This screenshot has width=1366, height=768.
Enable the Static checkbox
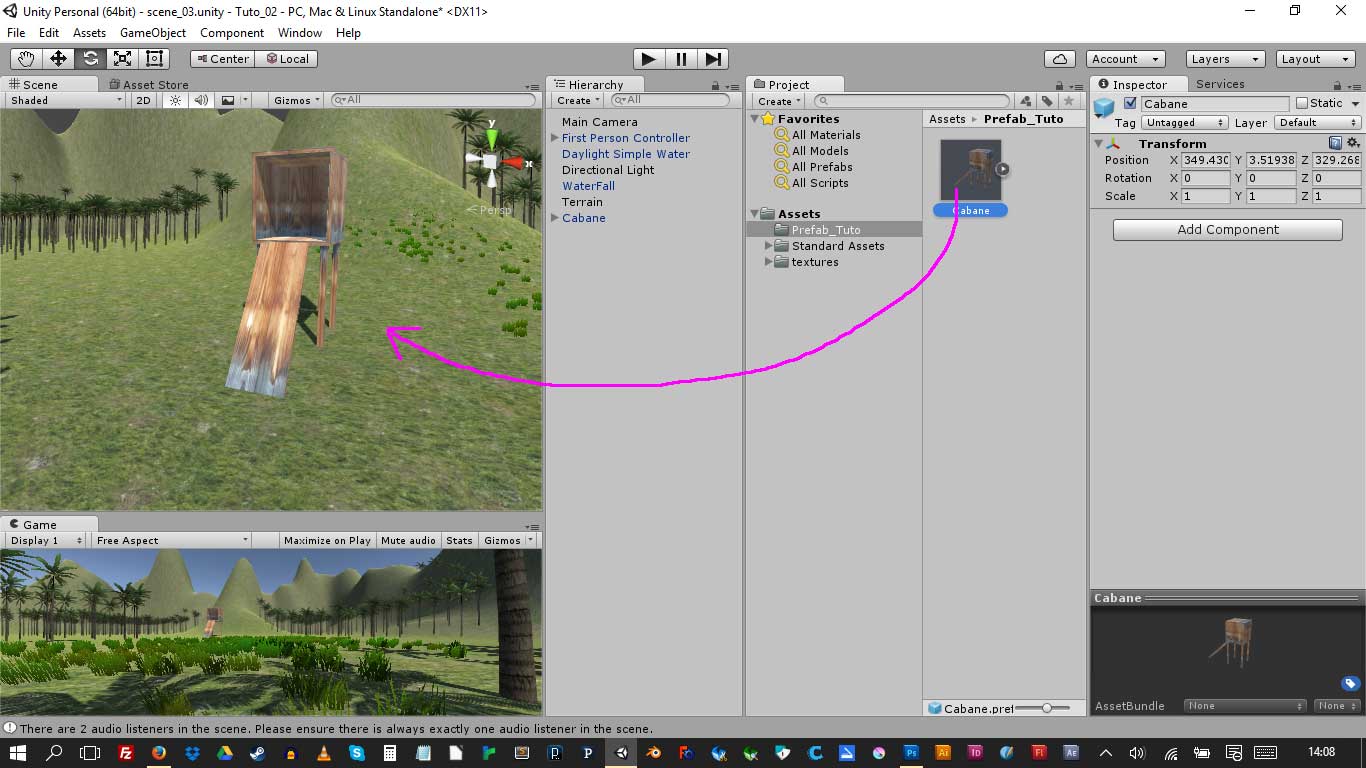(x=1301, y=103)
